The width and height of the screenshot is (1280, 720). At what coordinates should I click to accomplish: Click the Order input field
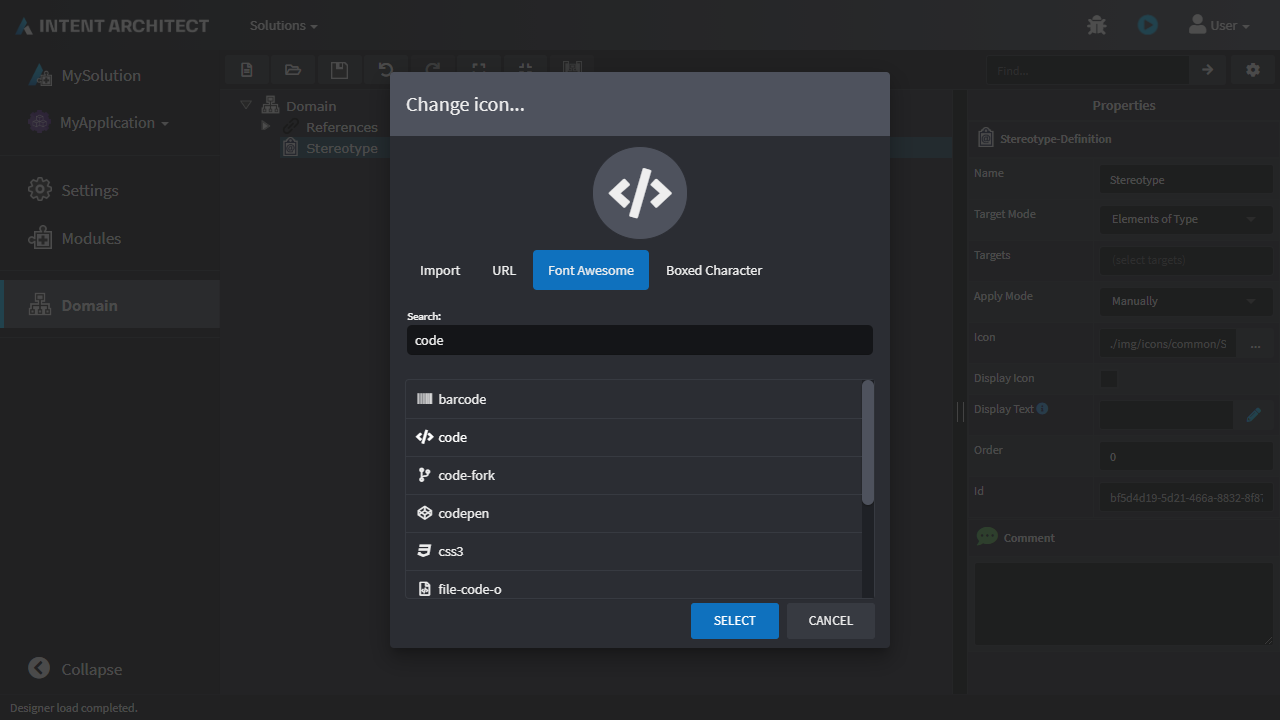point(1186,456)
